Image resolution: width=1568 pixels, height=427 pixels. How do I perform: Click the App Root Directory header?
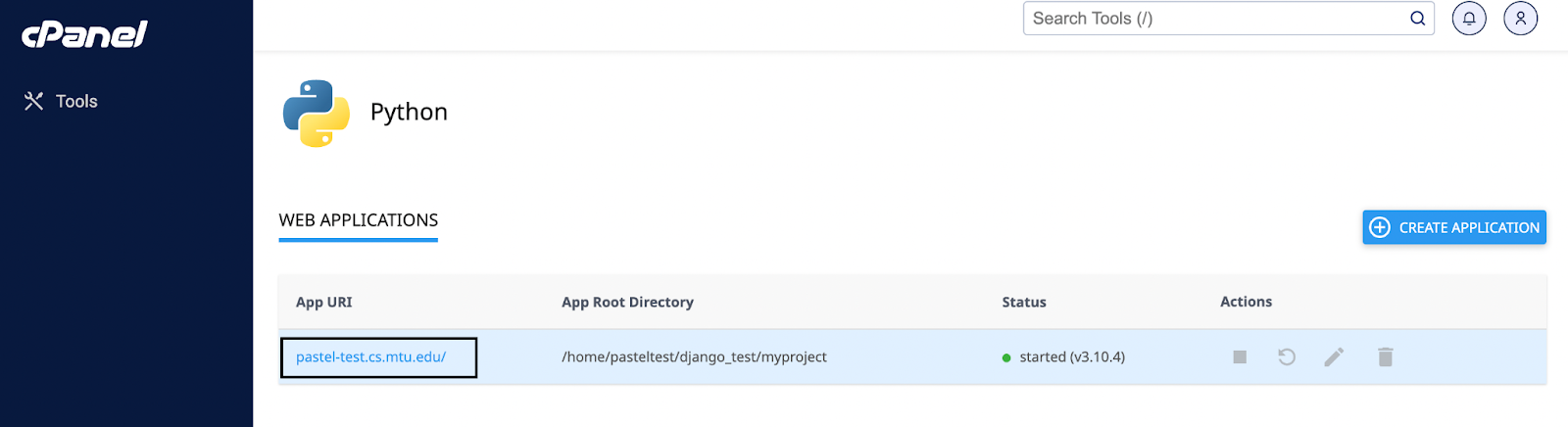(627, 302)
